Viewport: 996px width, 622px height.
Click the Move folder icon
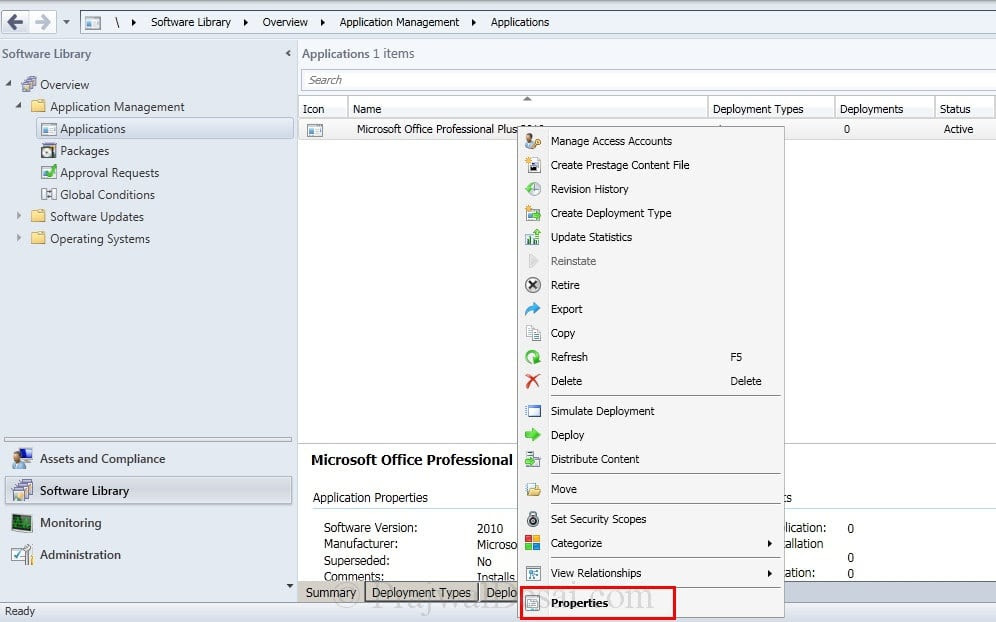pos(533,489)
